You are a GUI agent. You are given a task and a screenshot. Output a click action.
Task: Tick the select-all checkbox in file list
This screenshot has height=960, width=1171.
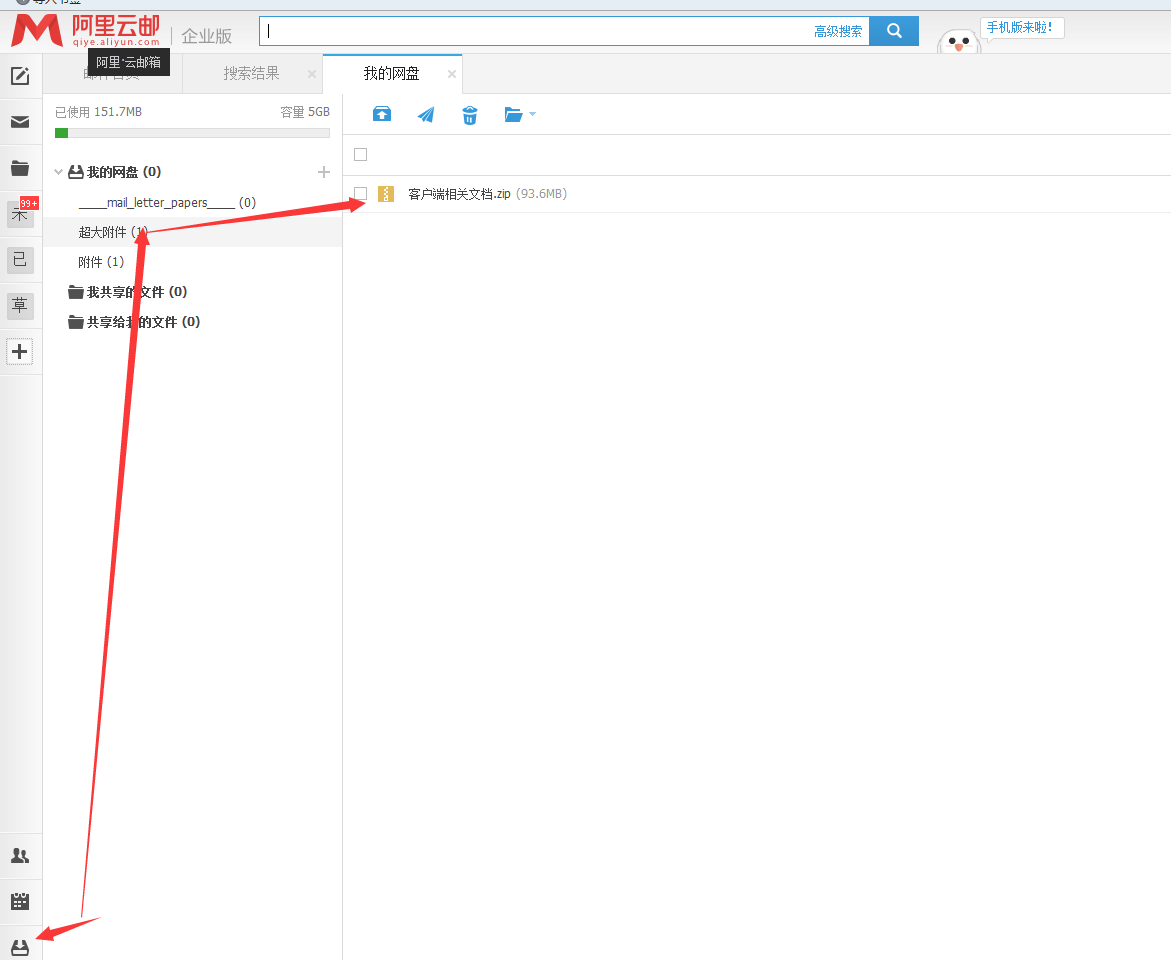click(361, 155)
